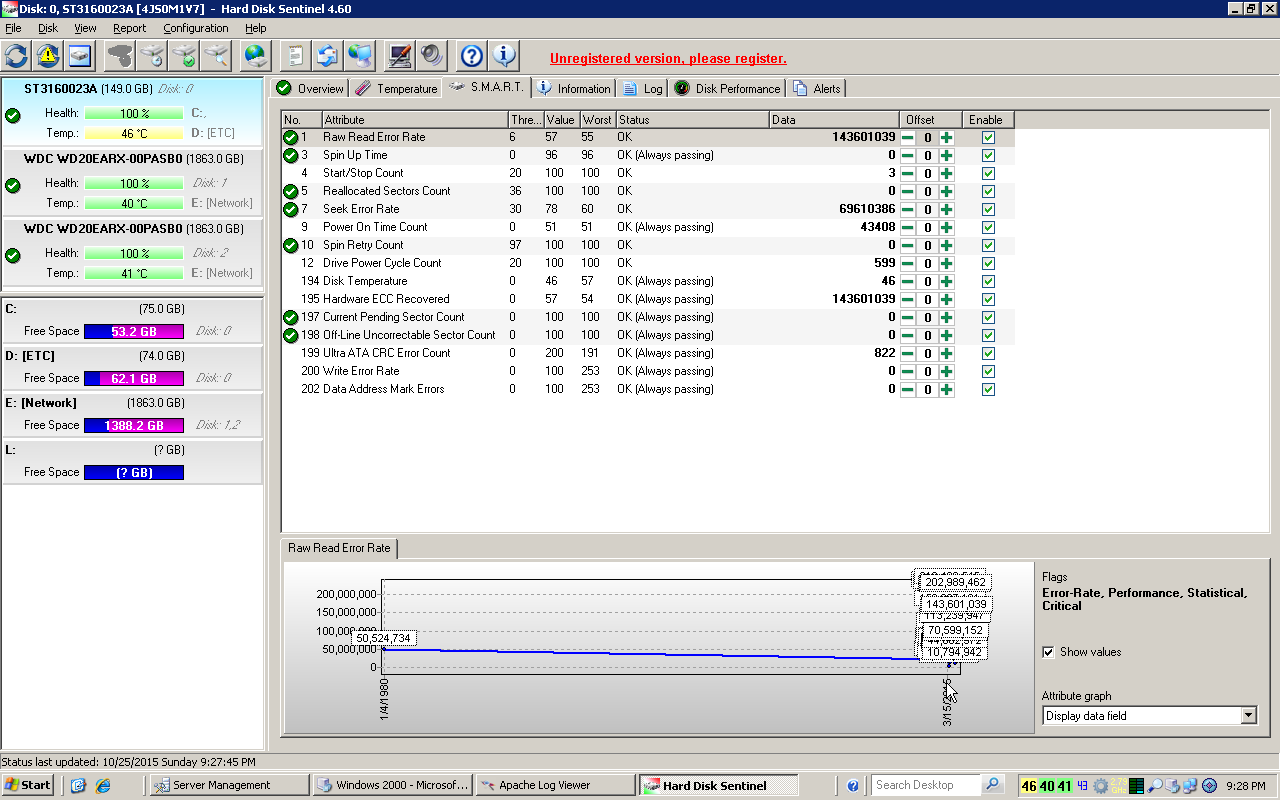The width and height of the screenshot is (1280, 800).
Task: Click the 2.79 GHz CPU tray icon
Action: 1117,785
